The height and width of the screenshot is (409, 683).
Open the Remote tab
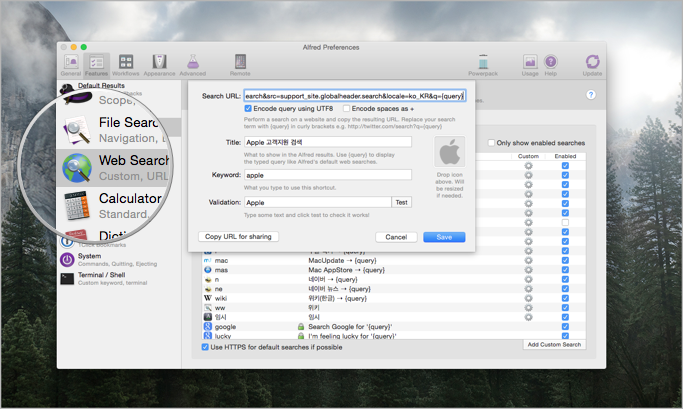[x=240, y=65]
